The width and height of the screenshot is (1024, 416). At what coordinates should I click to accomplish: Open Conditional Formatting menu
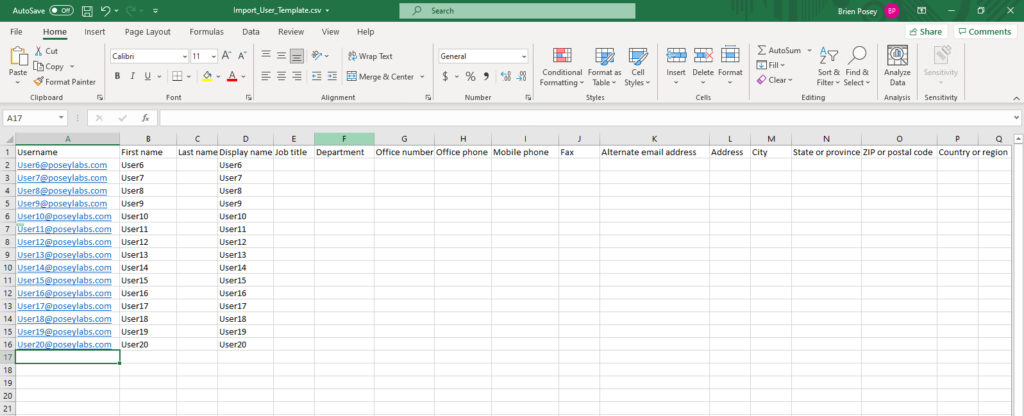562,67
